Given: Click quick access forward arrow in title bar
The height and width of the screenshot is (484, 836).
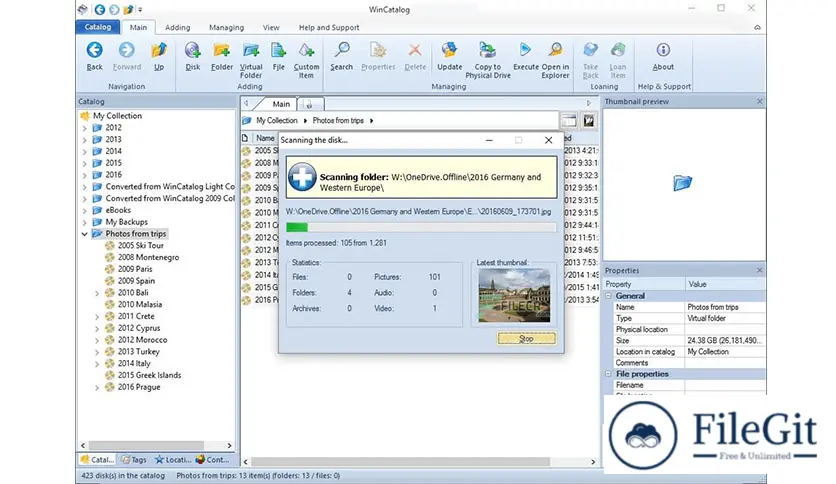Looking at the screenshot, I should 114,9.
